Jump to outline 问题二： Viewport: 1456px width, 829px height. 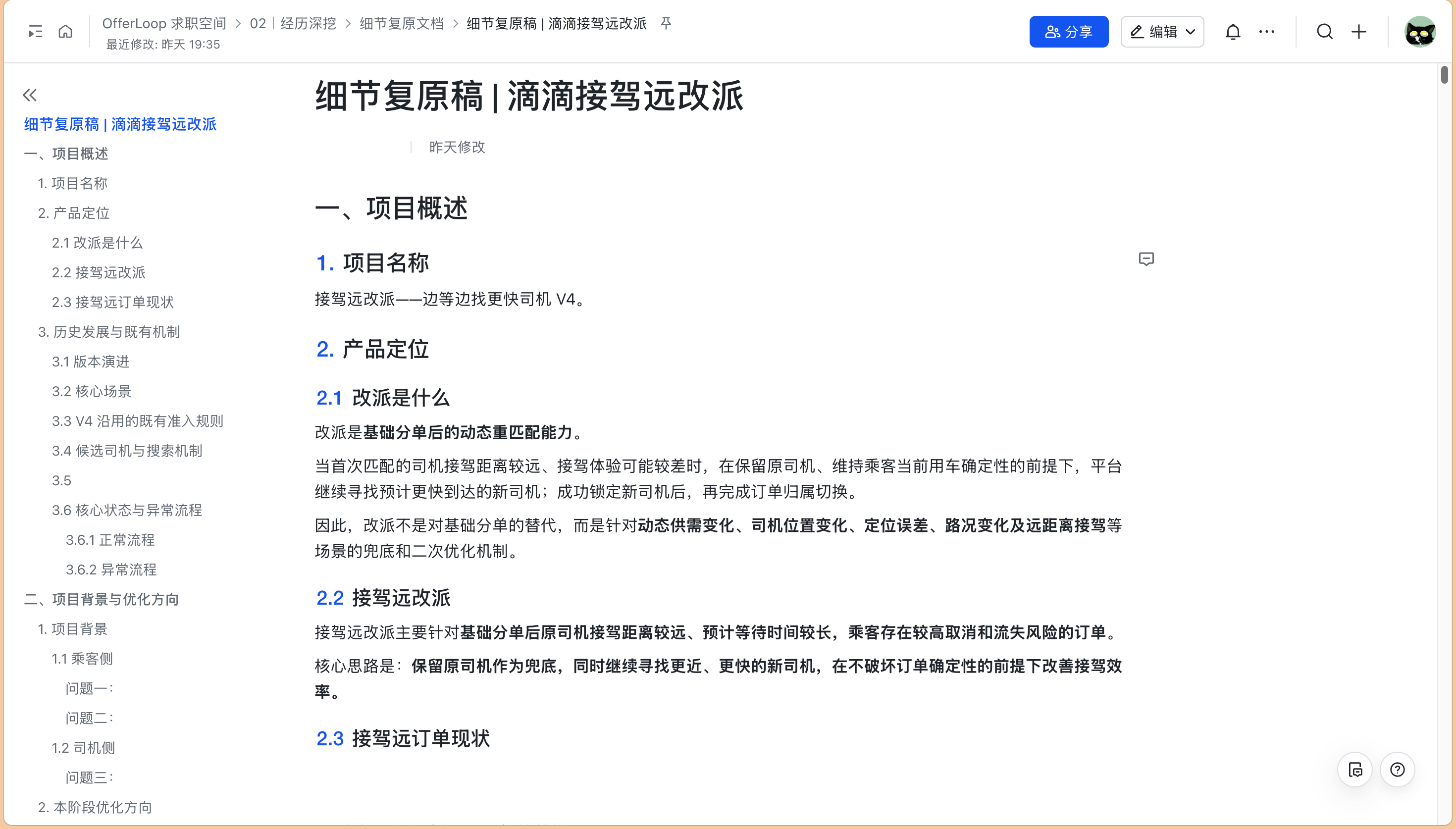point(89,718)
